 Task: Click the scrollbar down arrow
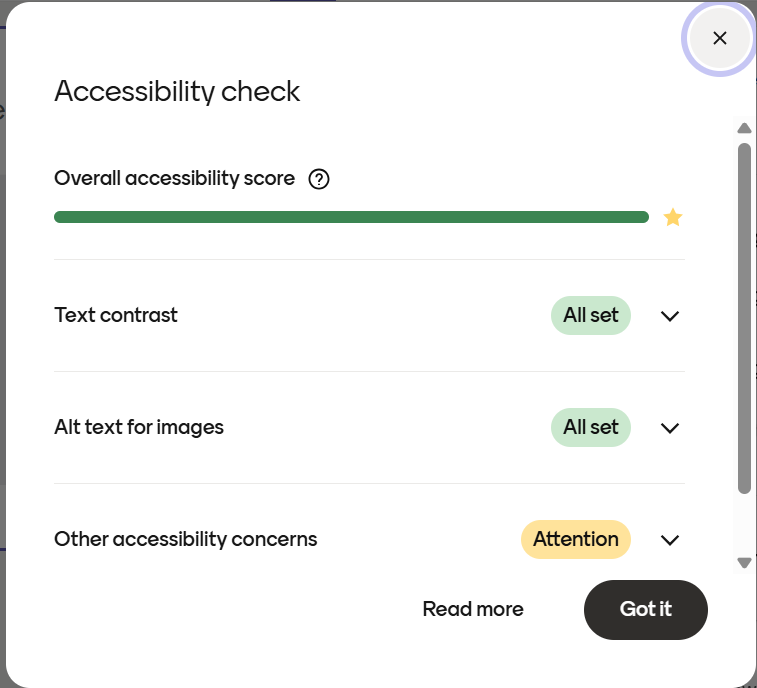tap(744, 563)
